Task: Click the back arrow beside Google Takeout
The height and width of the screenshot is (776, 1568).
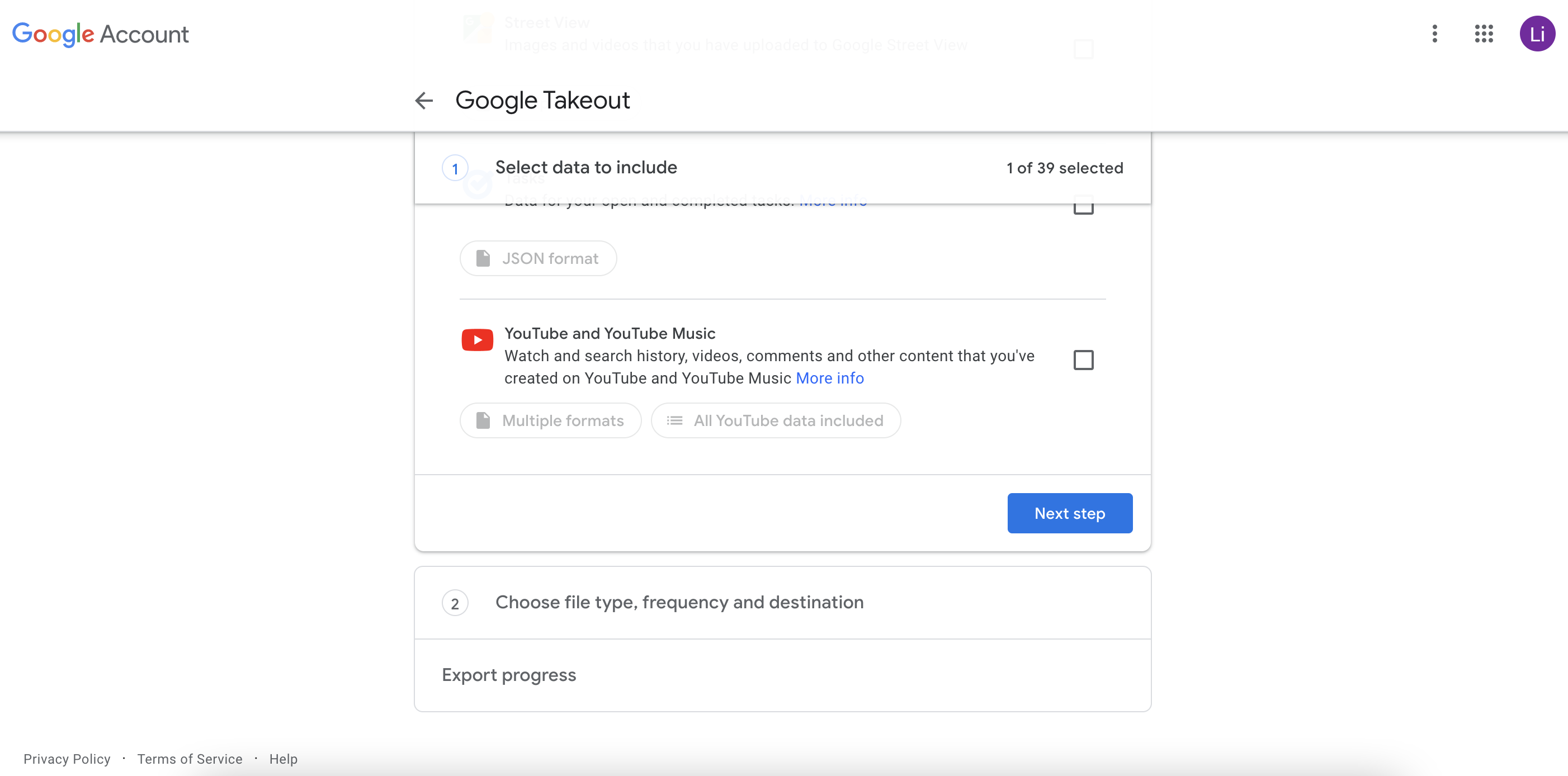Action: (x=424, y=101)
